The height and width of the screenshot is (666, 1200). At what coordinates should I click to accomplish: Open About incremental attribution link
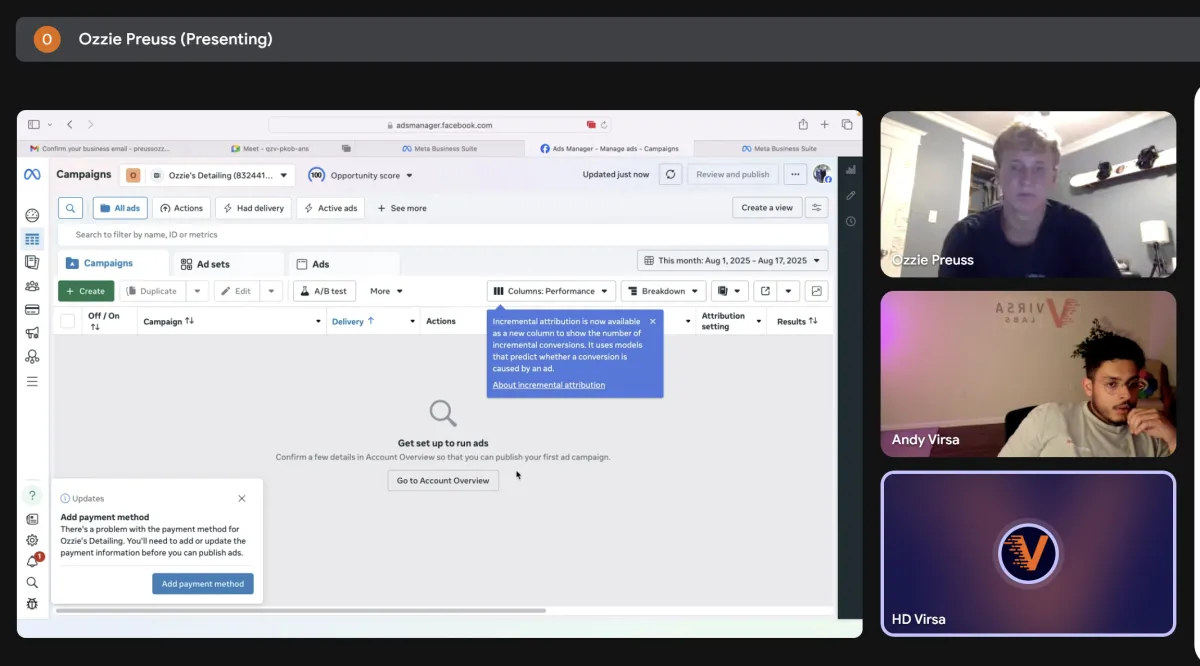[x=548, y=385]
